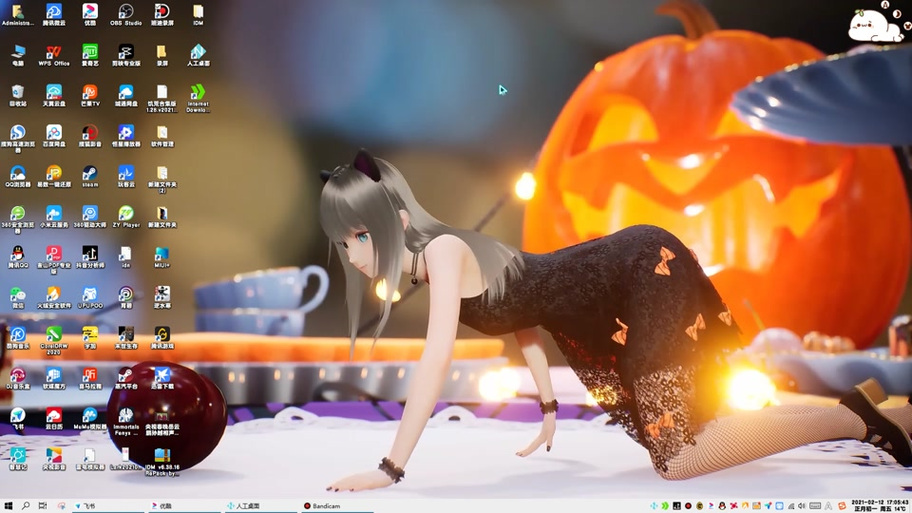Open 小米云服务 blue cloud icon

(54, 216)
